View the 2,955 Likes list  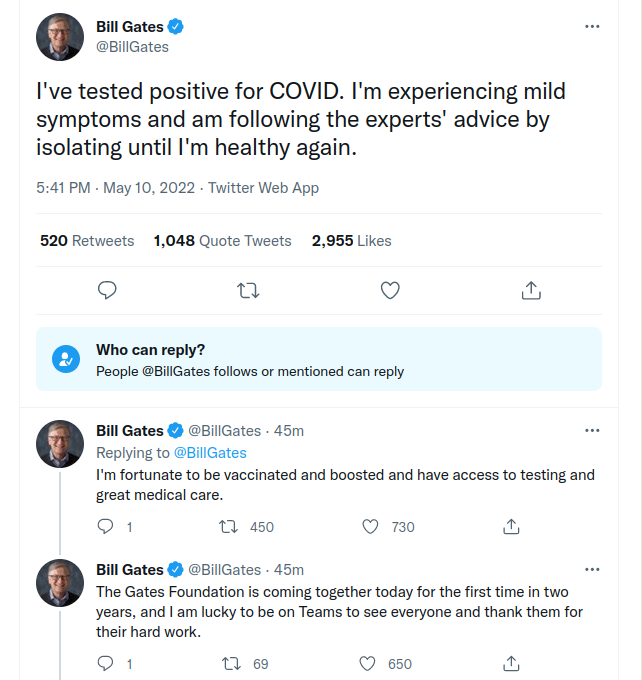click(x=351, y=241)
